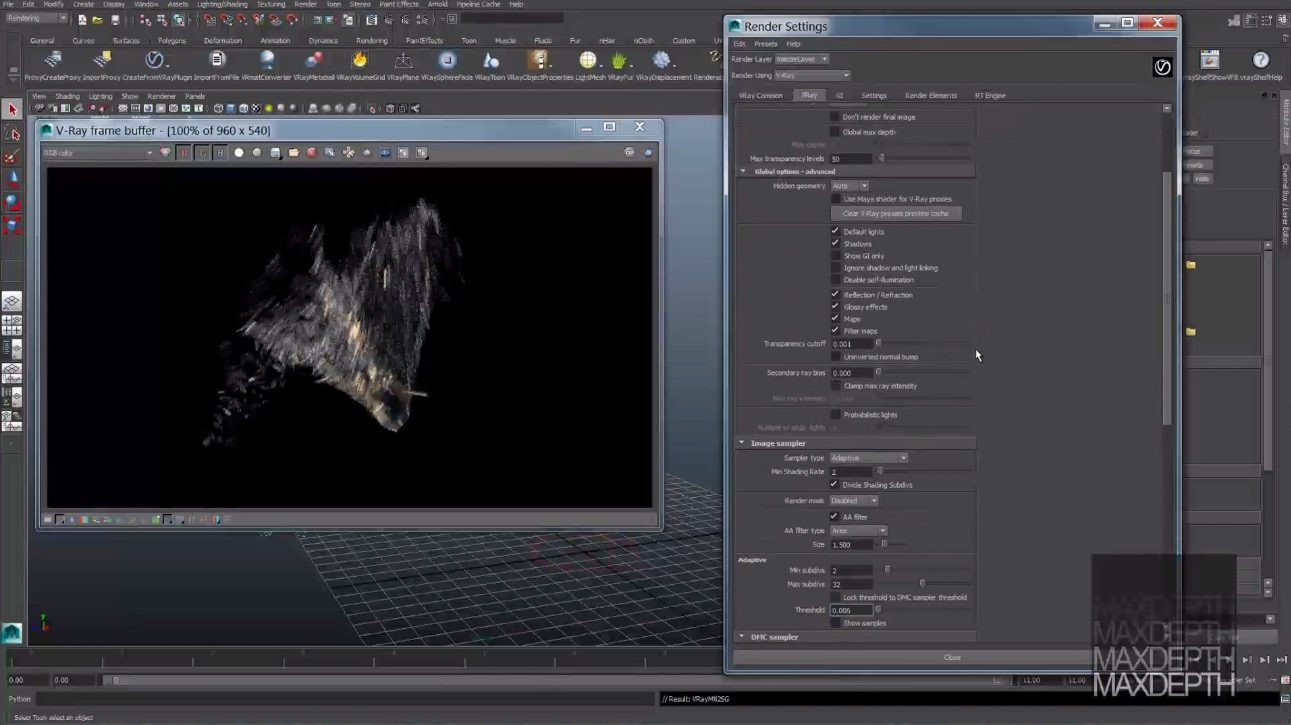Enable Global max depth checkbox
This screenshot has height=725, width=1291.
(835, 132)
